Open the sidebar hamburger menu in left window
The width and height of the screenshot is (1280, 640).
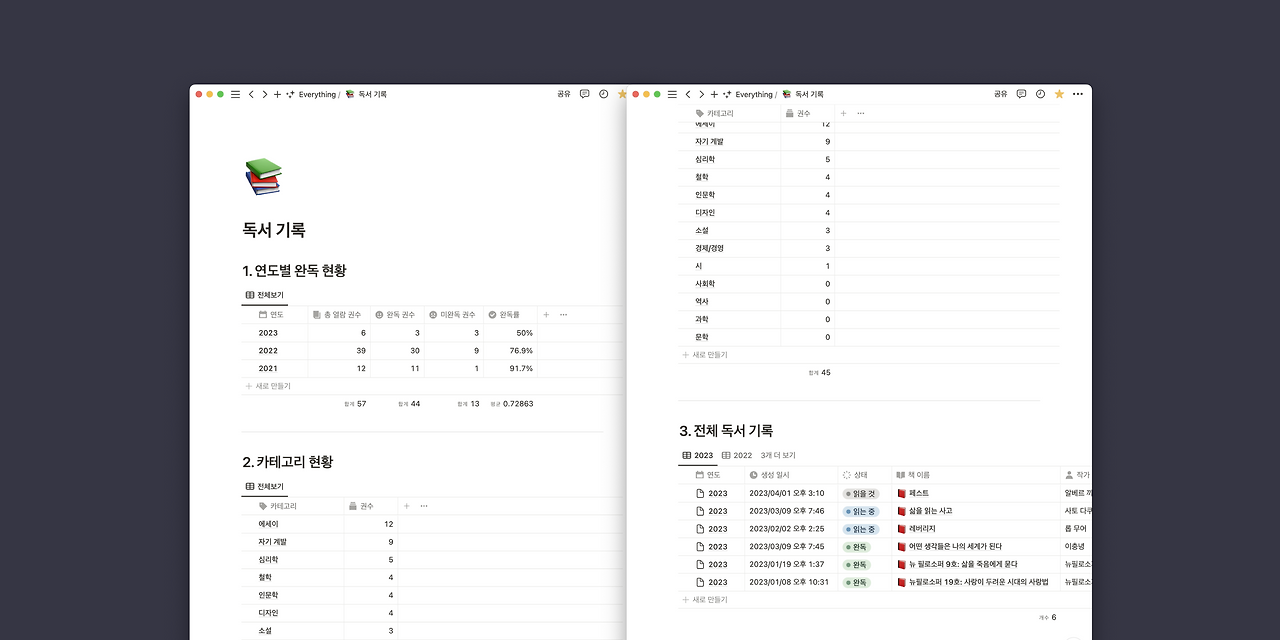click(x=235, y=94)
